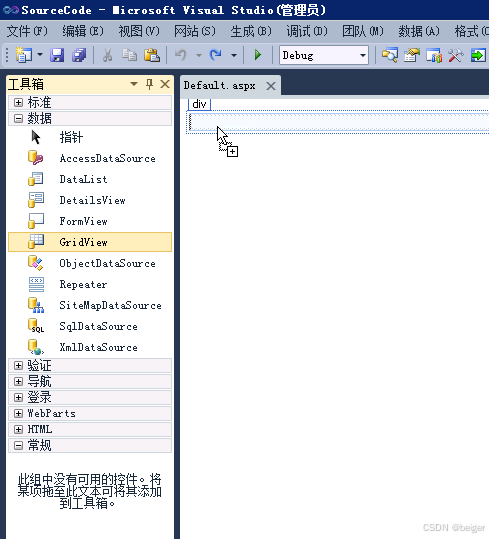Click the Save All toolbar icon
489x539 pixels.
(x=79, y=55)
